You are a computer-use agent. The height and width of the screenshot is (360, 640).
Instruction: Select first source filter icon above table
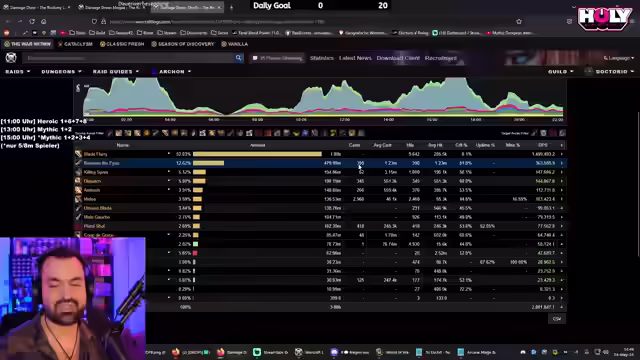coord(110,133)
